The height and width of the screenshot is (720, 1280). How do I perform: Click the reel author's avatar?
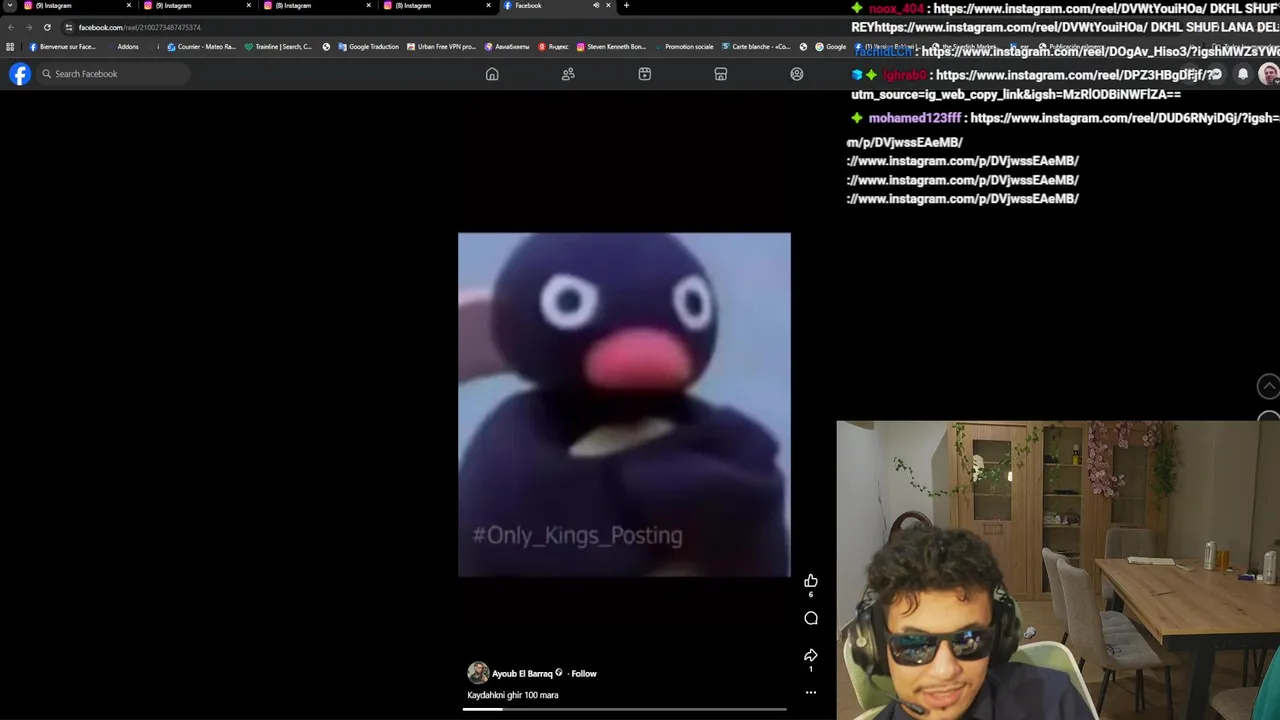478,673
